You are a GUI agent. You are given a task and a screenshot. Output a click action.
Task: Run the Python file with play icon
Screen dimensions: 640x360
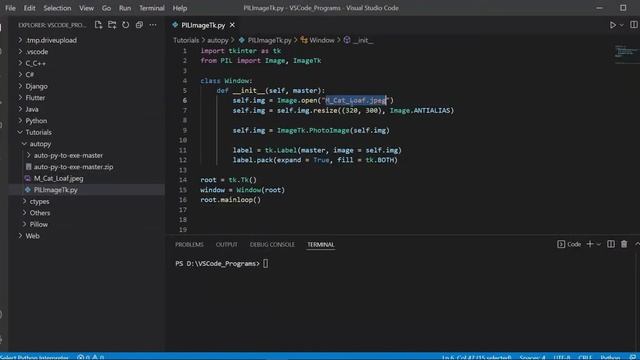(x=613, y=25)
